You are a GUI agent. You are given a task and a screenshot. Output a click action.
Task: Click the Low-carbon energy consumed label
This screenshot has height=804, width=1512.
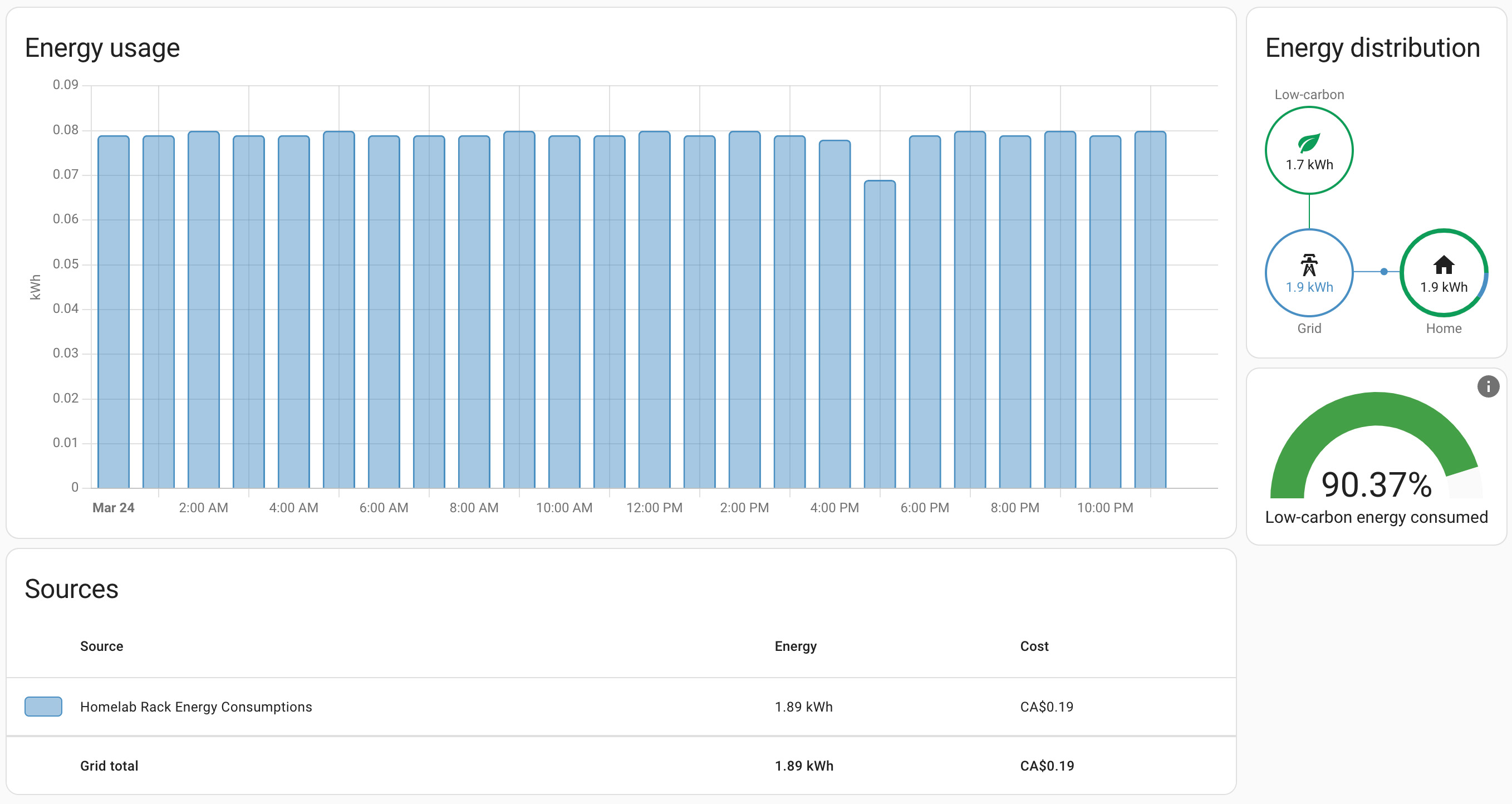click(1376, 518)
